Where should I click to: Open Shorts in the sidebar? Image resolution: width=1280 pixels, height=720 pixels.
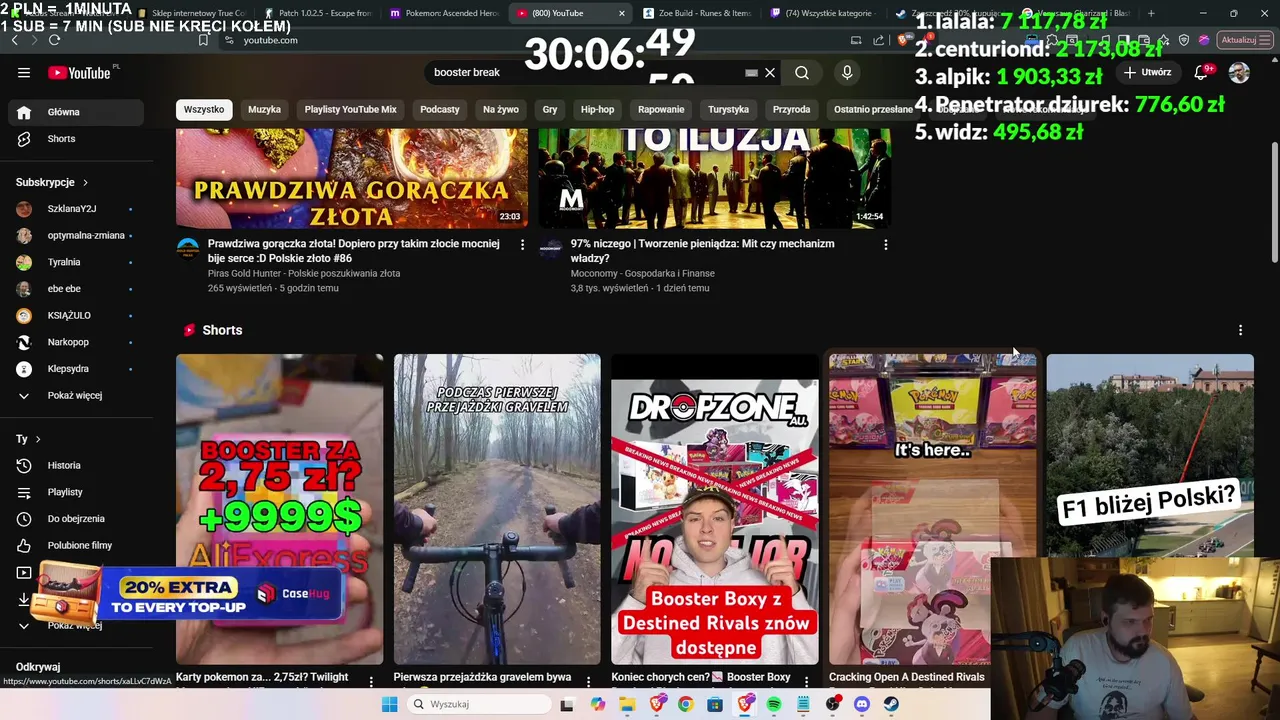(x=76, y=139)
